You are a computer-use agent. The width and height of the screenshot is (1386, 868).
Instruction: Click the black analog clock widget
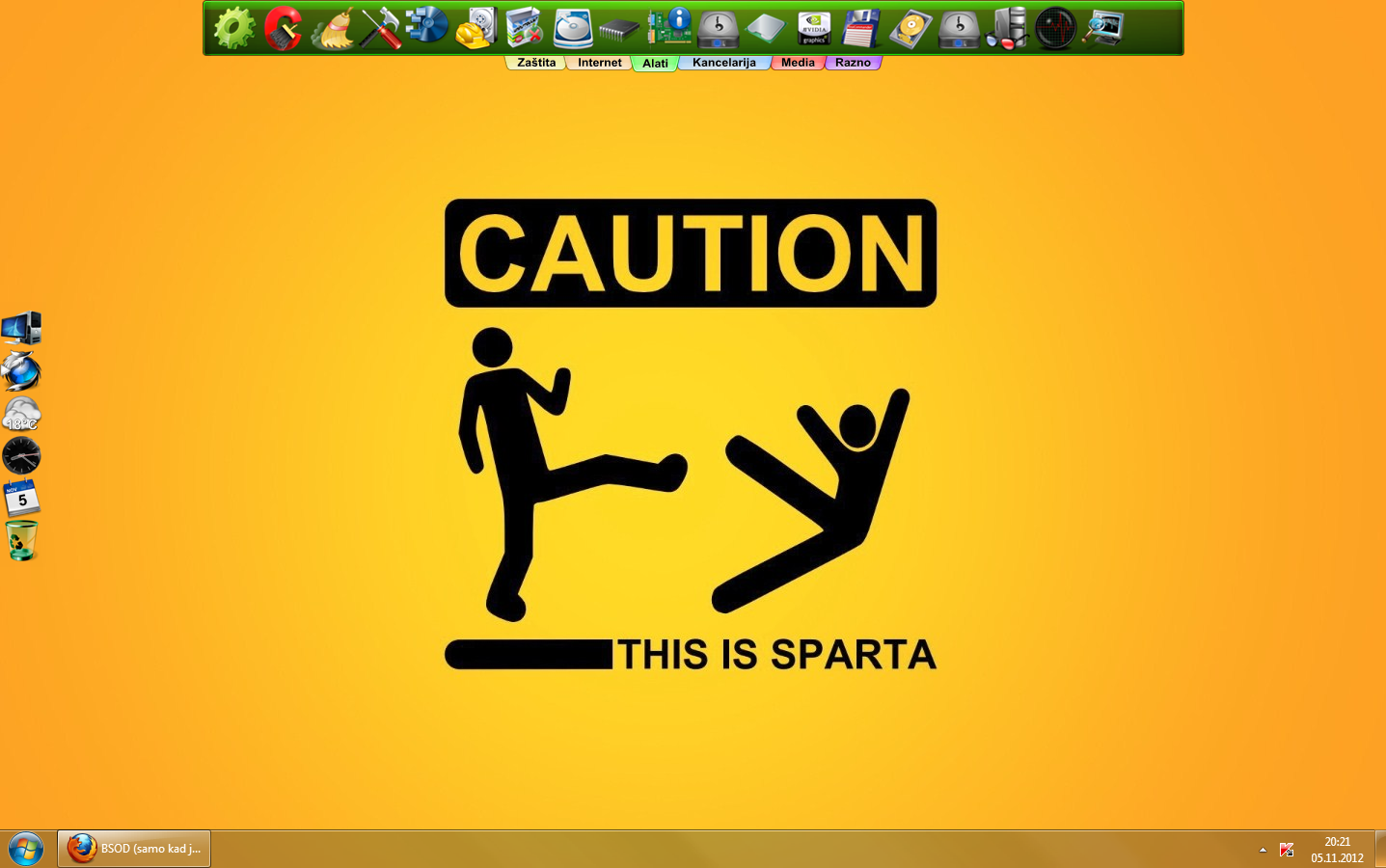(21, 455)
